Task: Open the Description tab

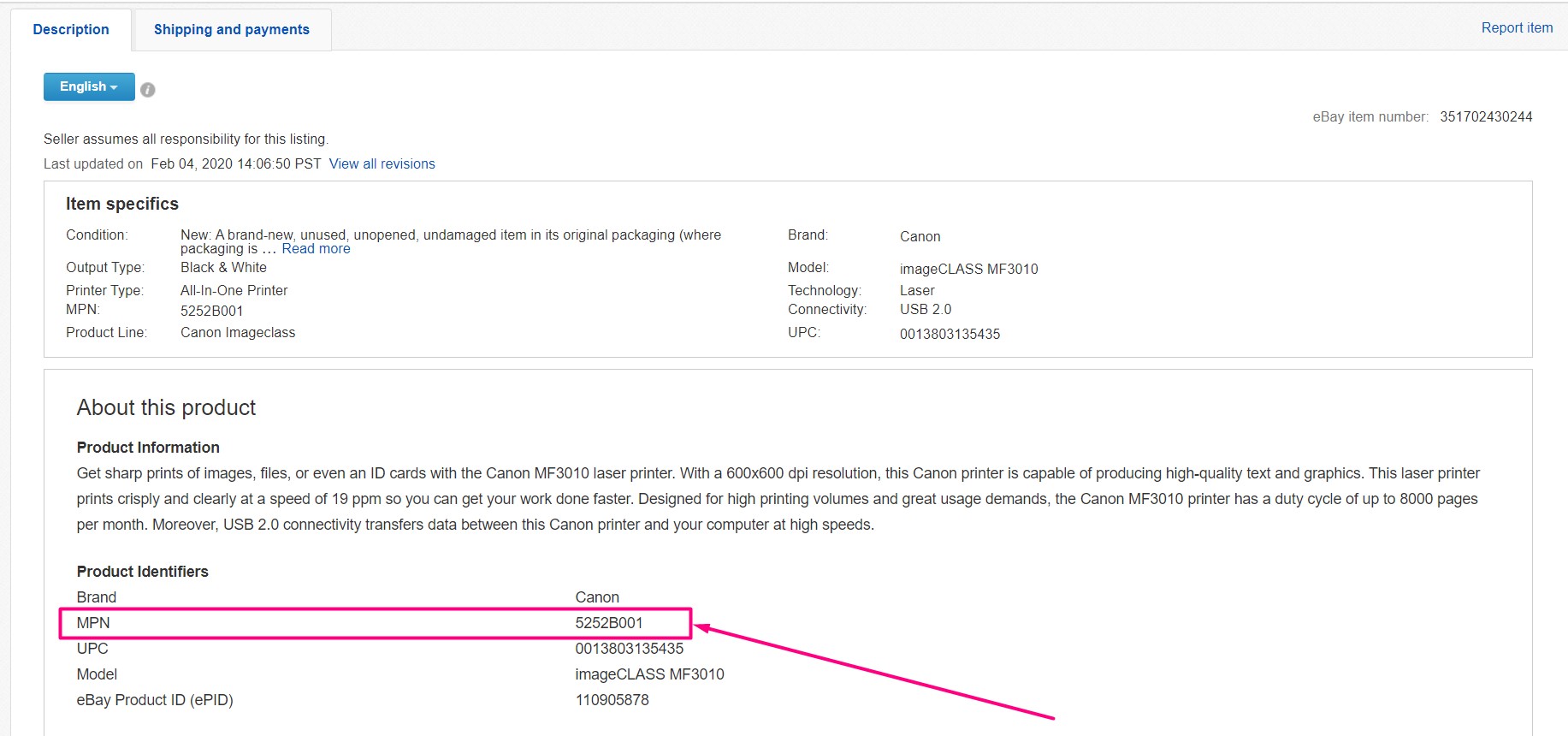Action: (71, 29)
